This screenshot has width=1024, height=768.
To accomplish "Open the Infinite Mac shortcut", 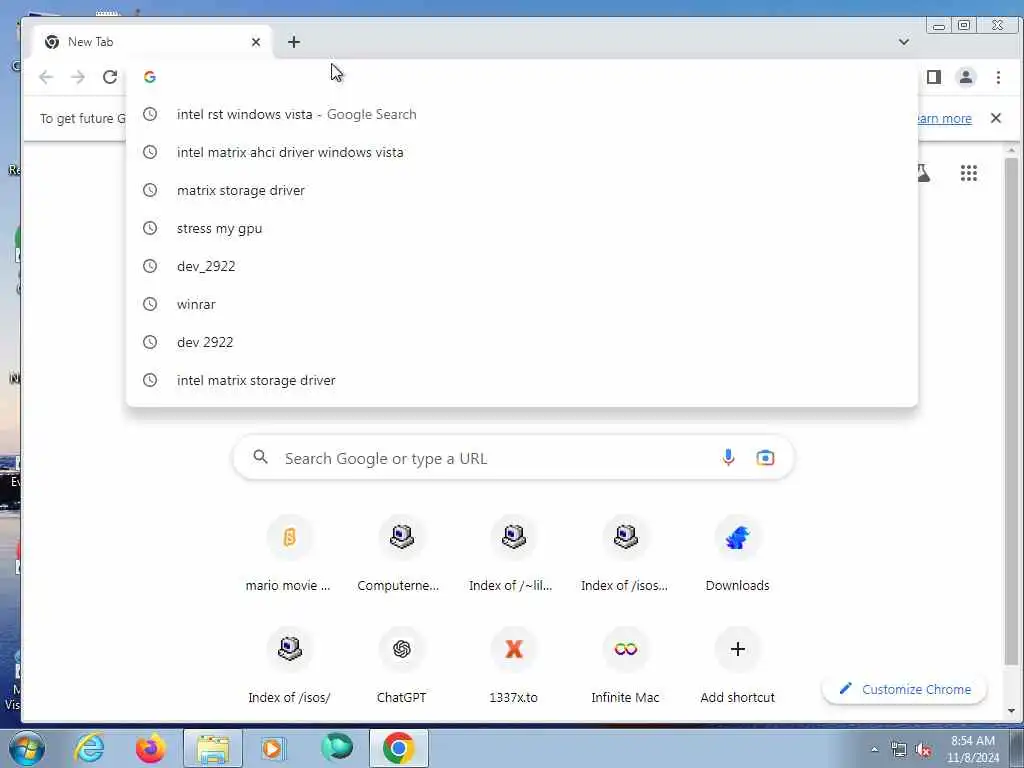I will coord(625,664).
